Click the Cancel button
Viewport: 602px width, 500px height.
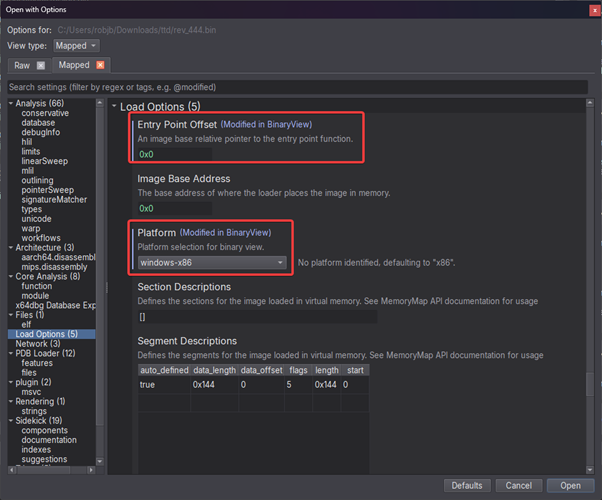[519, 485]
